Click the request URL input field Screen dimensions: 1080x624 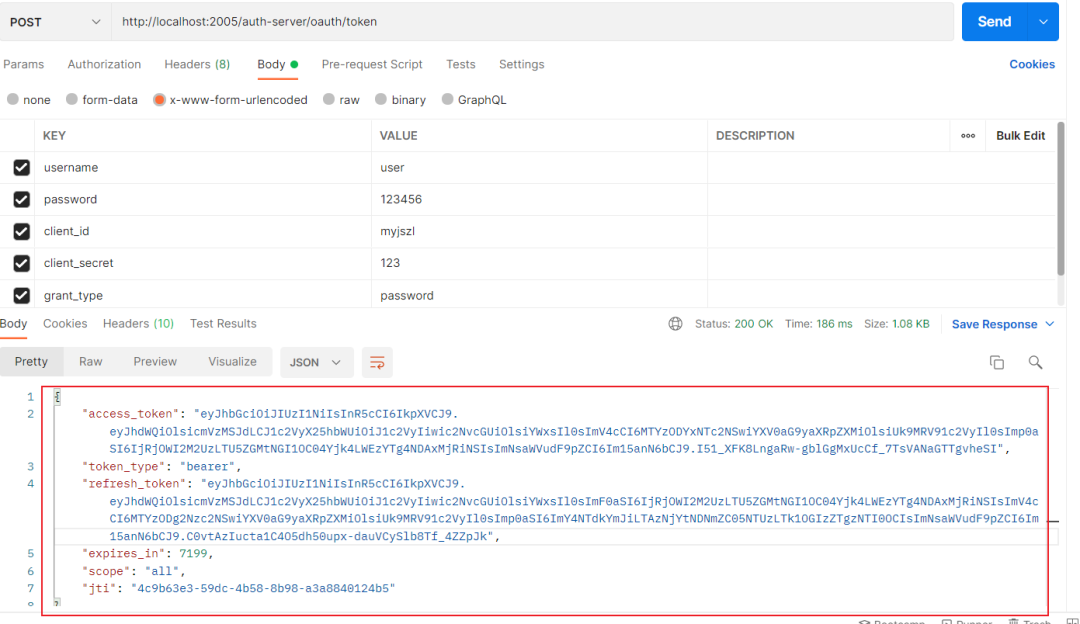532,22
